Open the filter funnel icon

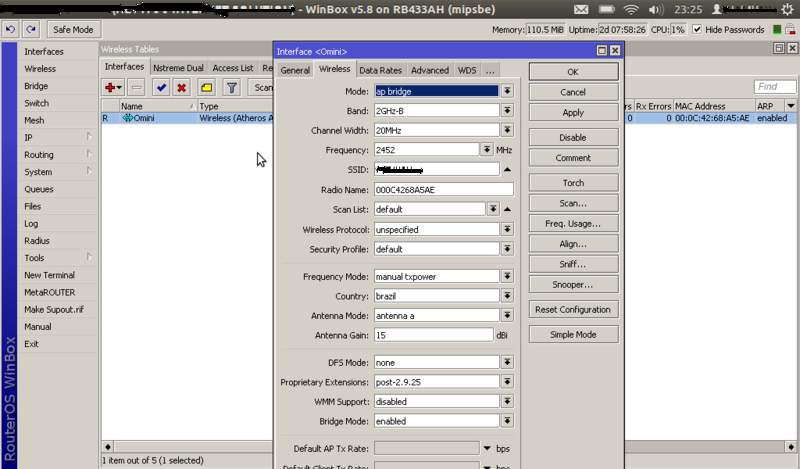tap(232, 88)
